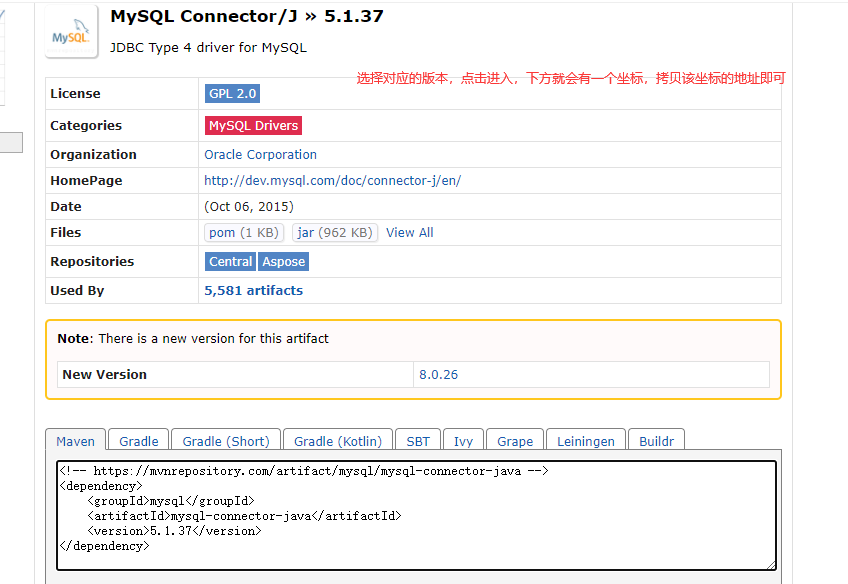
Task: Click the MySQL logo thumbnail
Action: (x=71, y=31)
